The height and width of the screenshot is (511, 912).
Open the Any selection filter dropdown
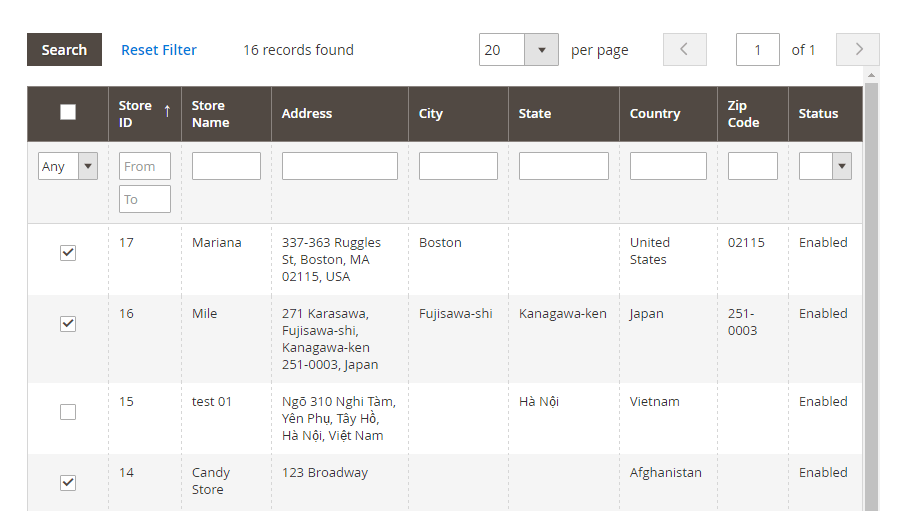(68, 167)
